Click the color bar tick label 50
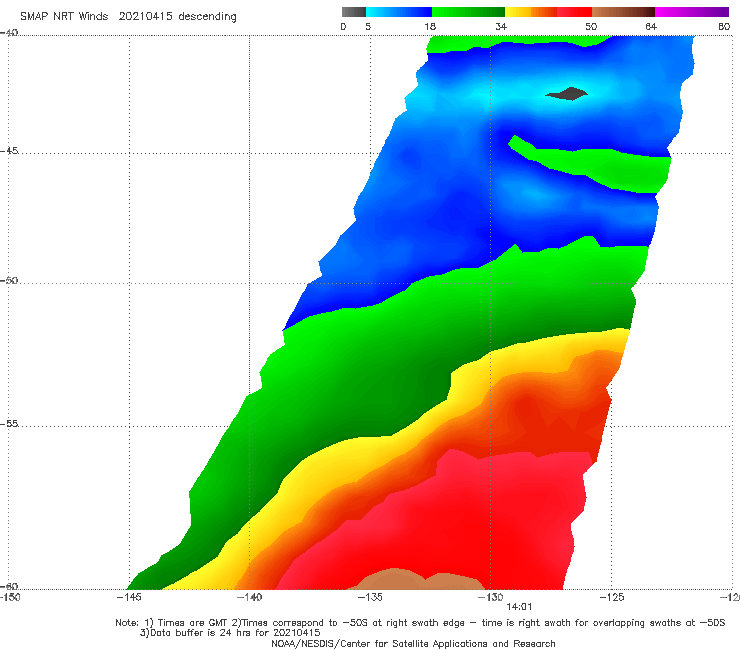This screenshot has height=650, width=740. point(591,27)
